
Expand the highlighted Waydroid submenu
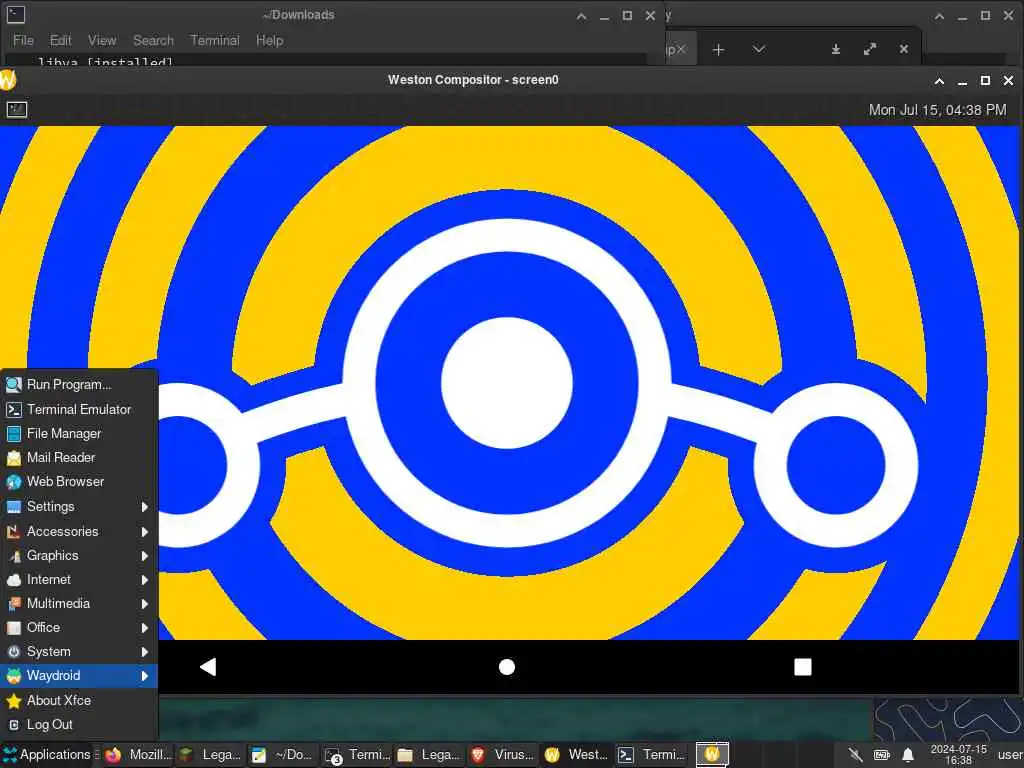tap(79, 676)
